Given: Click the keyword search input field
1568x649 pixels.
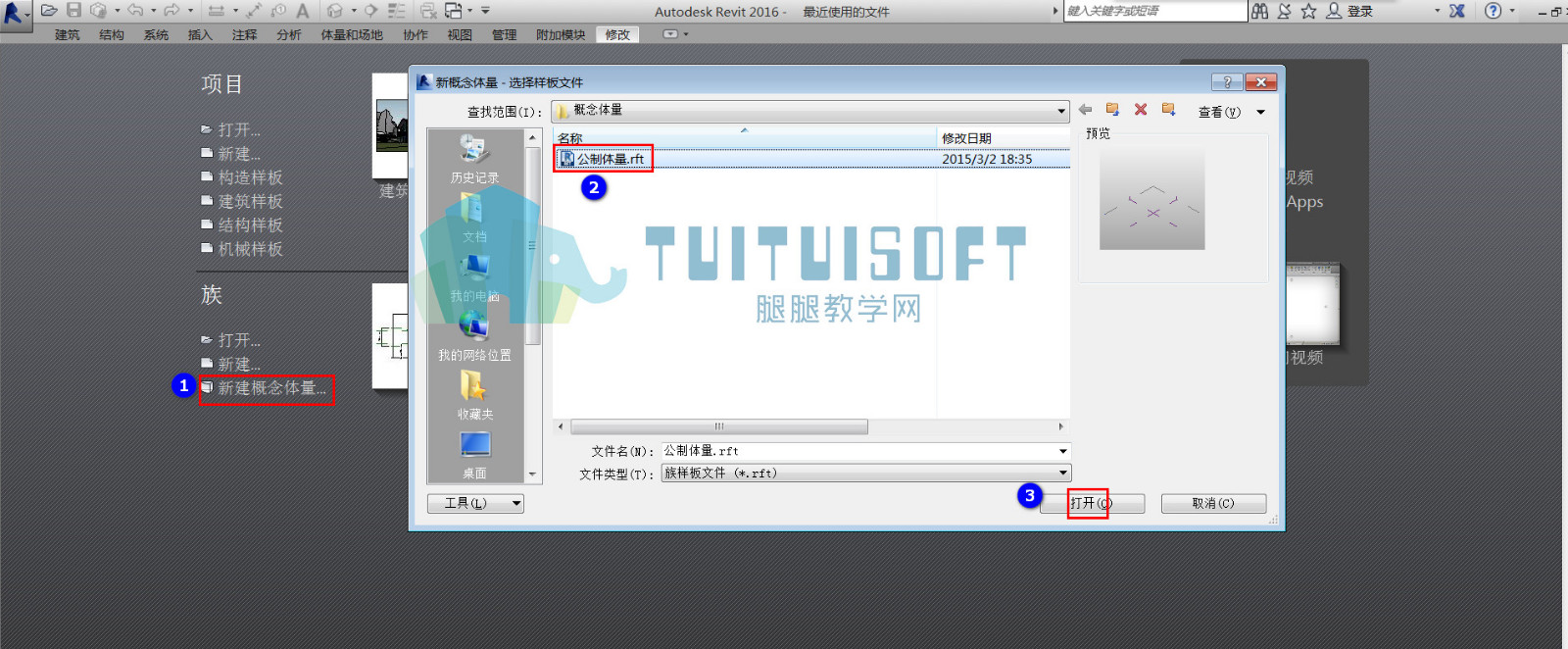Looking at the screenshot, I should pos(1154,11).
